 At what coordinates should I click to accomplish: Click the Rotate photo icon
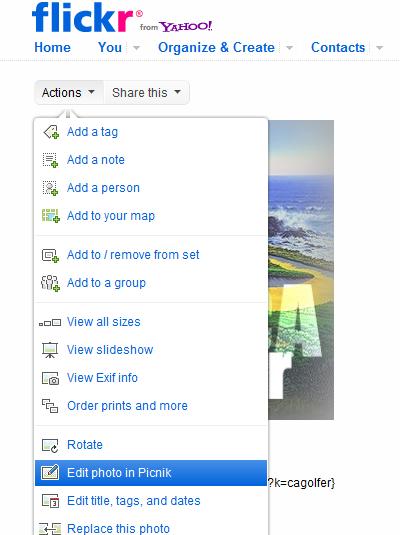[50, 445]
